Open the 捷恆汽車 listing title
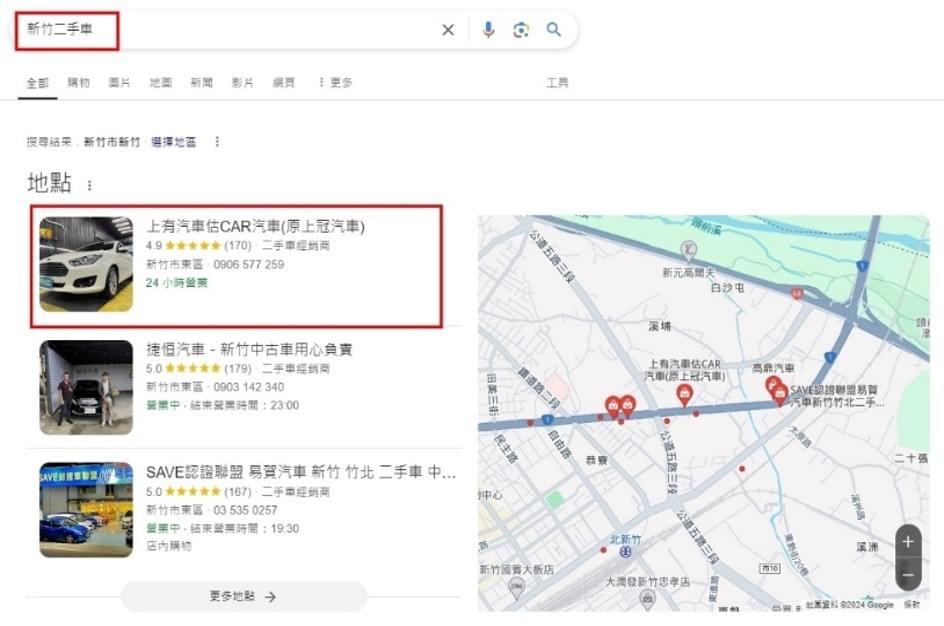Screen dimensions: 944x626 click(x=249, y=349)
